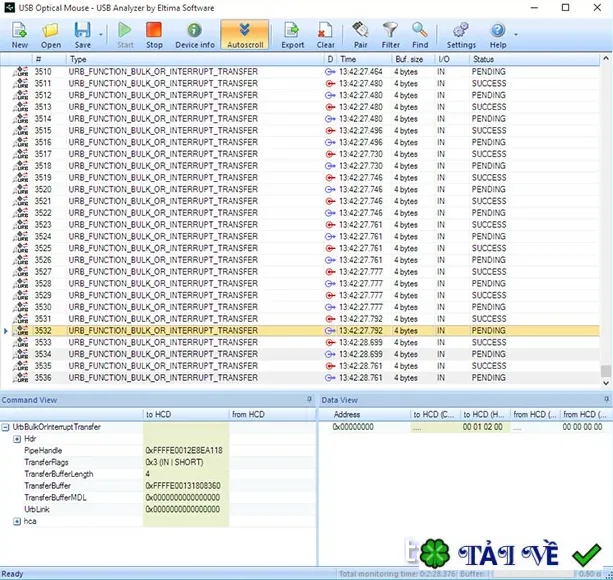
Task: Sort by the Status column header
Action: click(x=534, y=59)
